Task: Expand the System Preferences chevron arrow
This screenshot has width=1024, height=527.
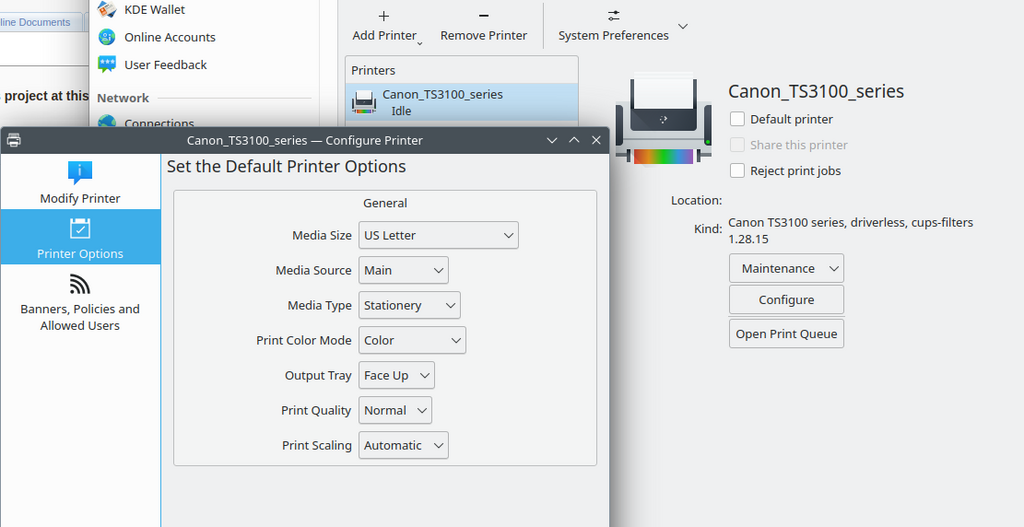Action: (683, 26)
